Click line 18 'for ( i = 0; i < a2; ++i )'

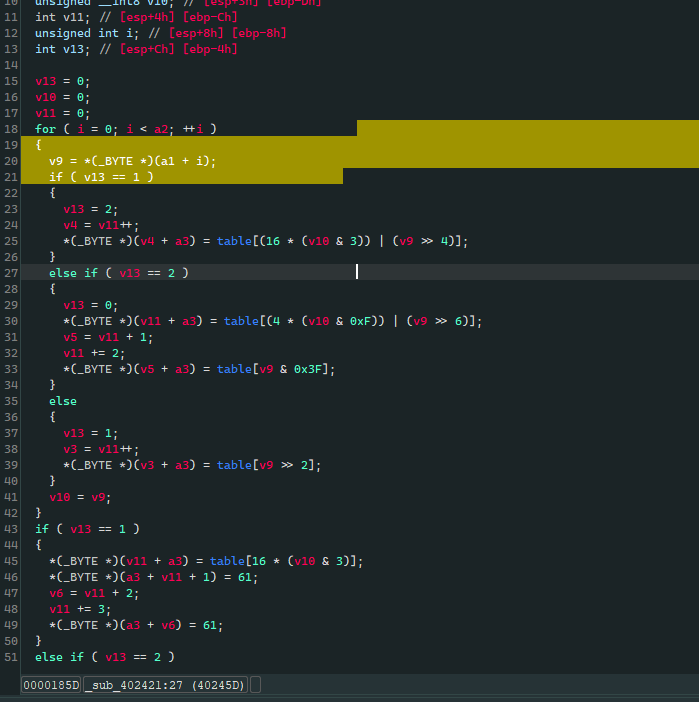(x=126, y=129)
